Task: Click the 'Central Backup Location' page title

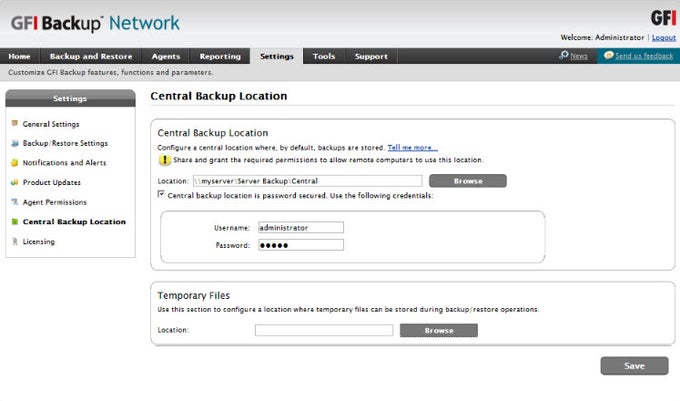Action: click(x=219, y=96)
